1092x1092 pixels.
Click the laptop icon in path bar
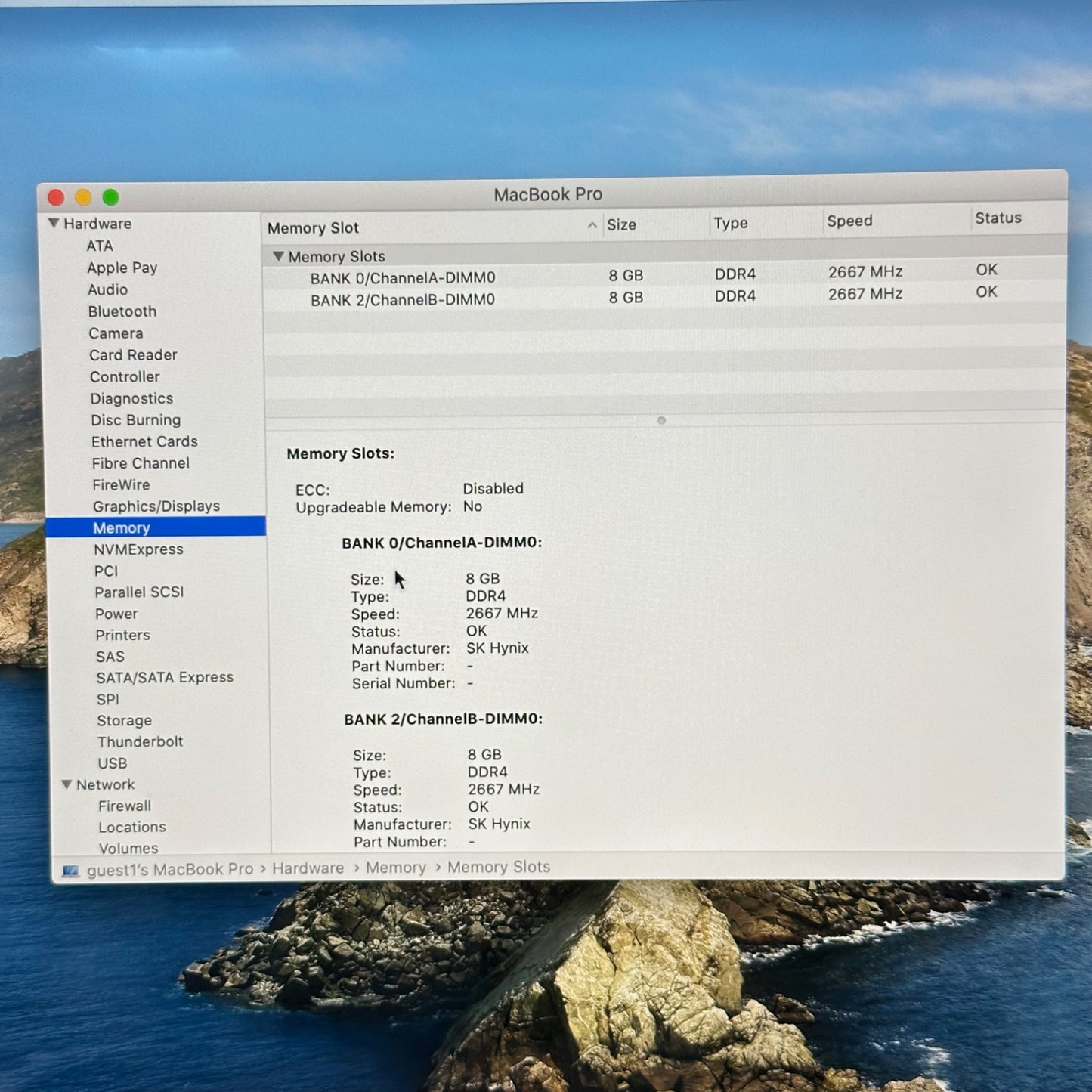coord(70,871)
